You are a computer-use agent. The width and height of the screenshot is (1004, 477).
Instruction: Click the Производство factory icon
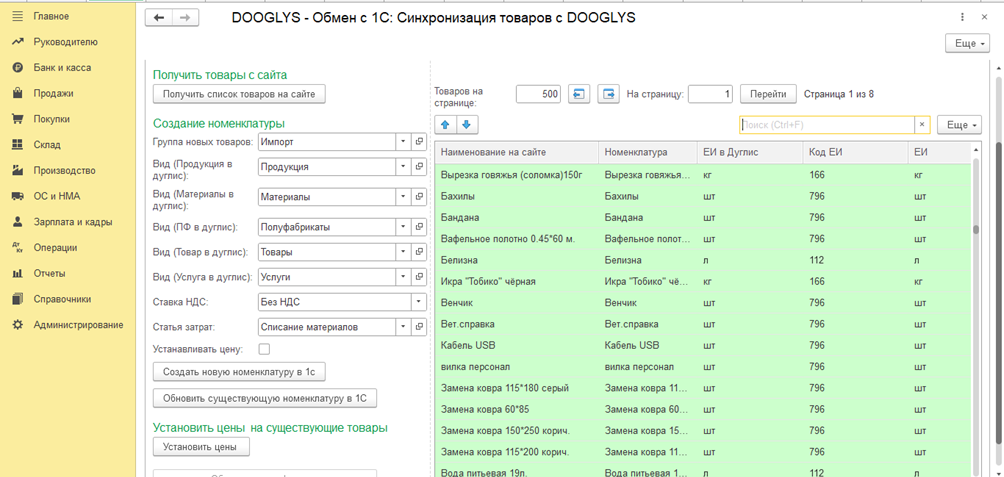pyautogui.click(x=18, y=170)
